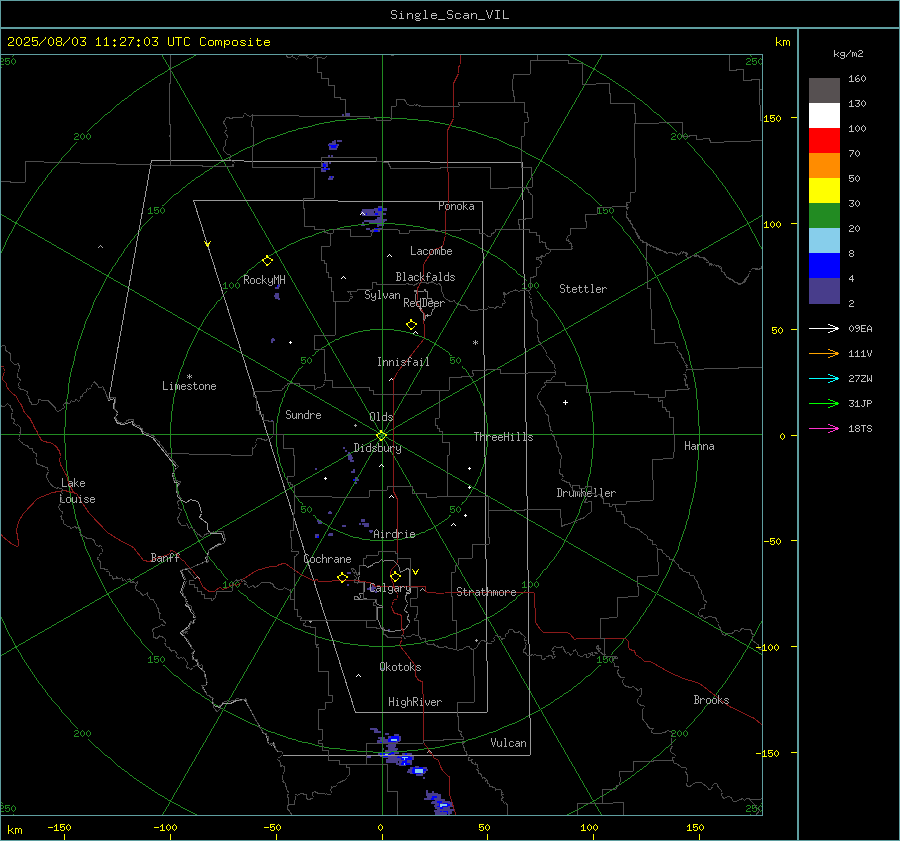900x841 pixels.
Task: Click the asterisk marker east of Innisfail
Action: (475, 343)
